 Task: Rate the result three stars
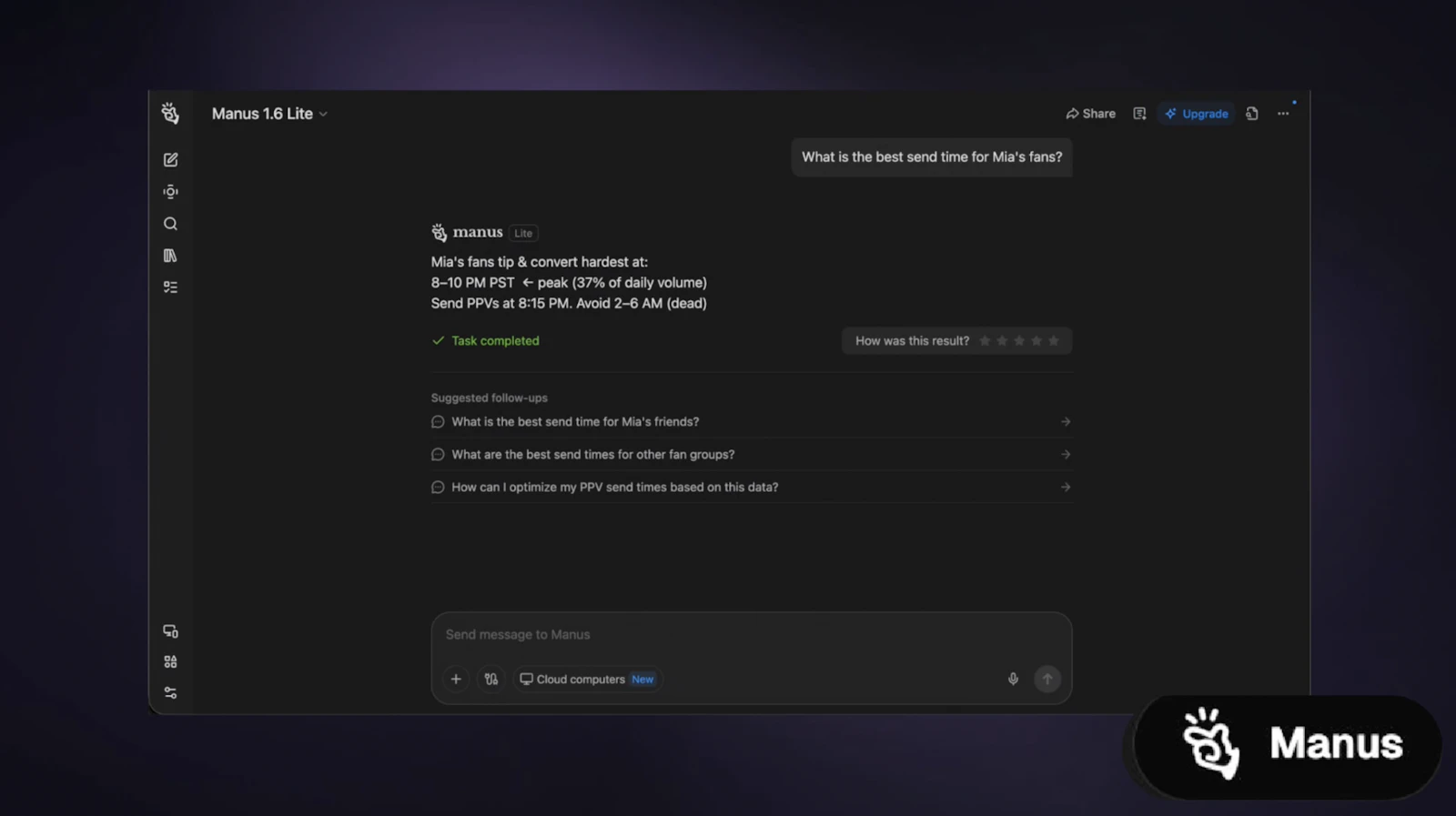1019,341
